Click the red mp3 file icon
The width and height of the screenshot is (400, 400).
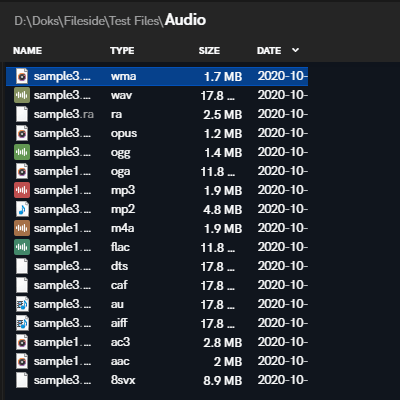(x=22, y=190)
